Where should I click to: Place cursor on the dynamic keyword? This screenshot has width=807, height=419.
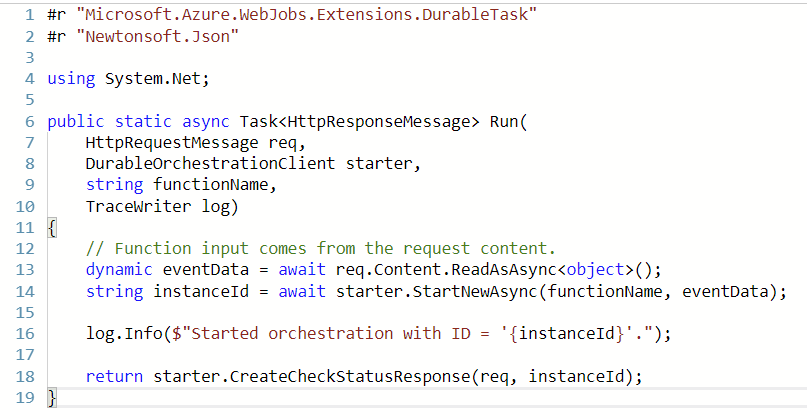click(x=119, y=269)
